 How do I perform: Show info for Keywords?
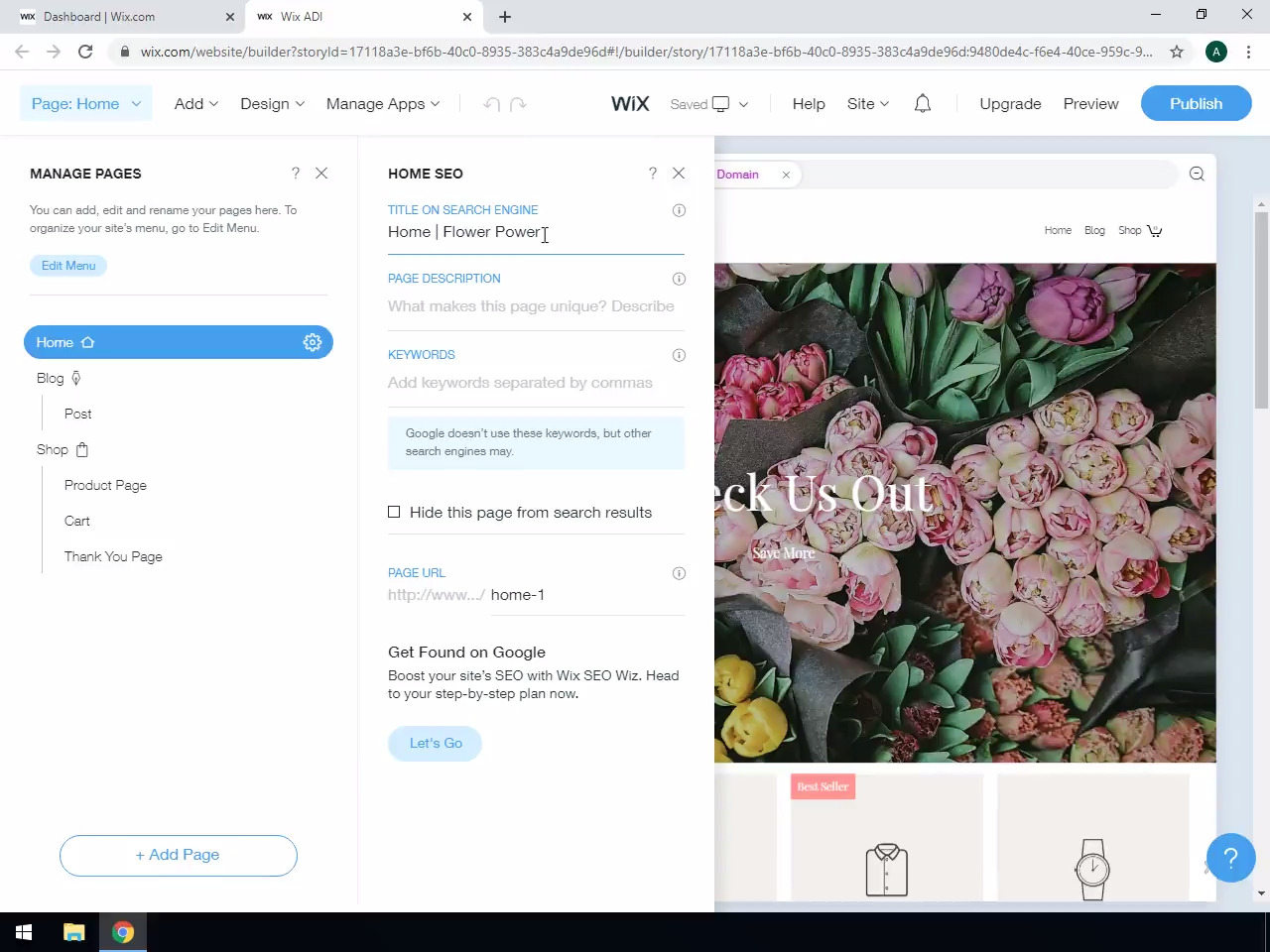(x=679, y=355)
